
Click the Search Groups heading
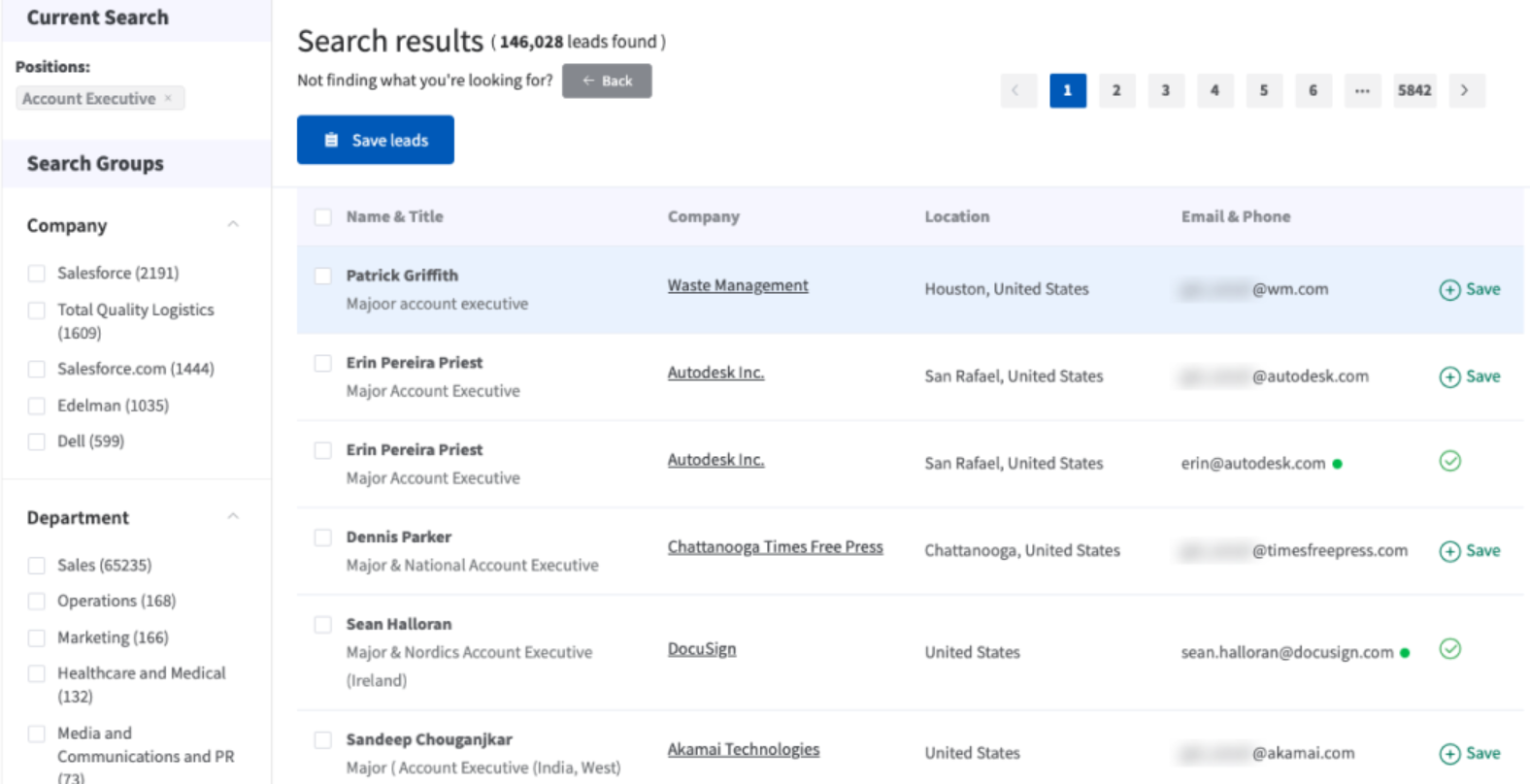point(95,163)
